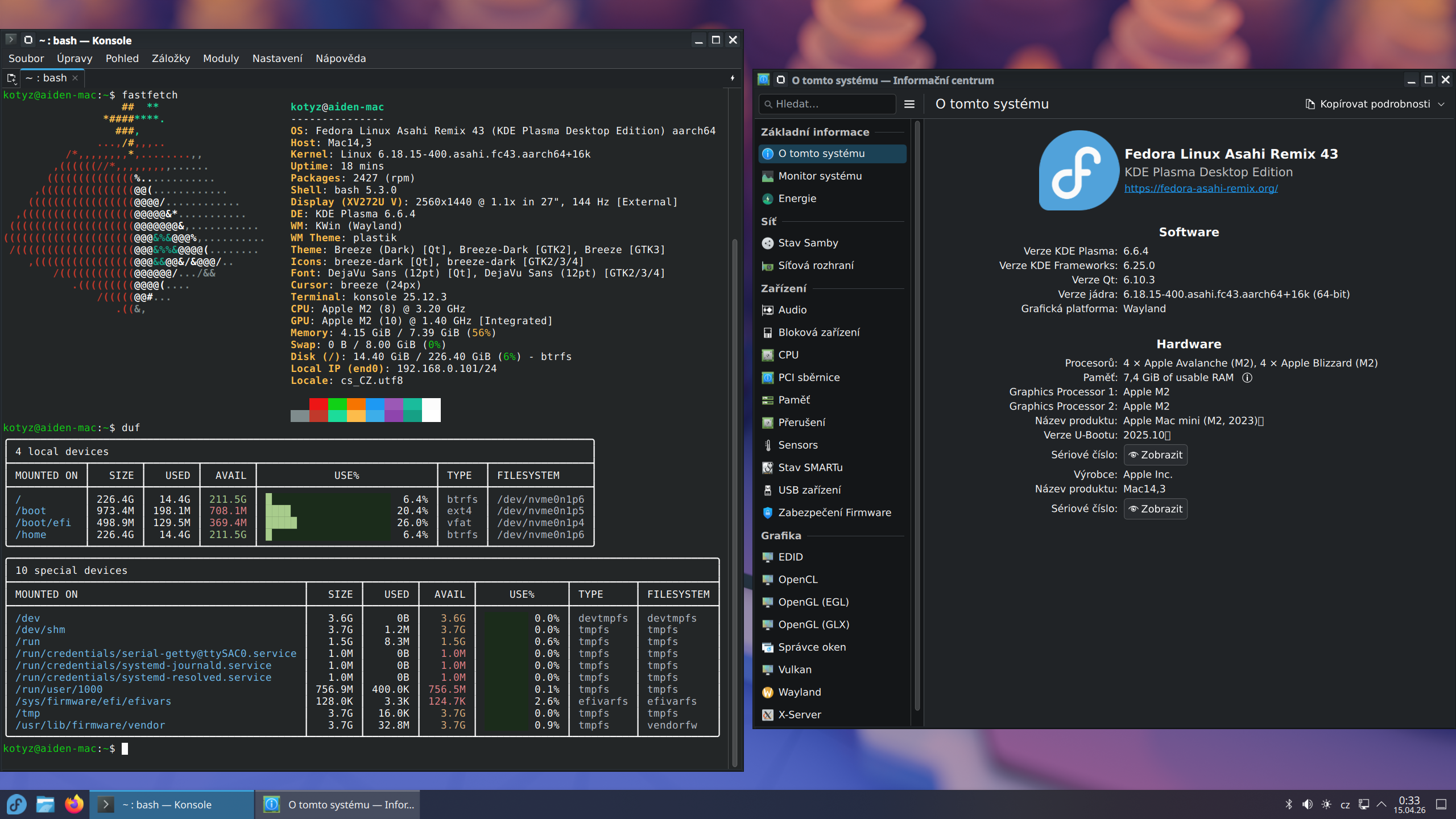
Task: Open the fedora-asahi-remix.org link
Action: pyautogui.click(x=1201, y=188)
